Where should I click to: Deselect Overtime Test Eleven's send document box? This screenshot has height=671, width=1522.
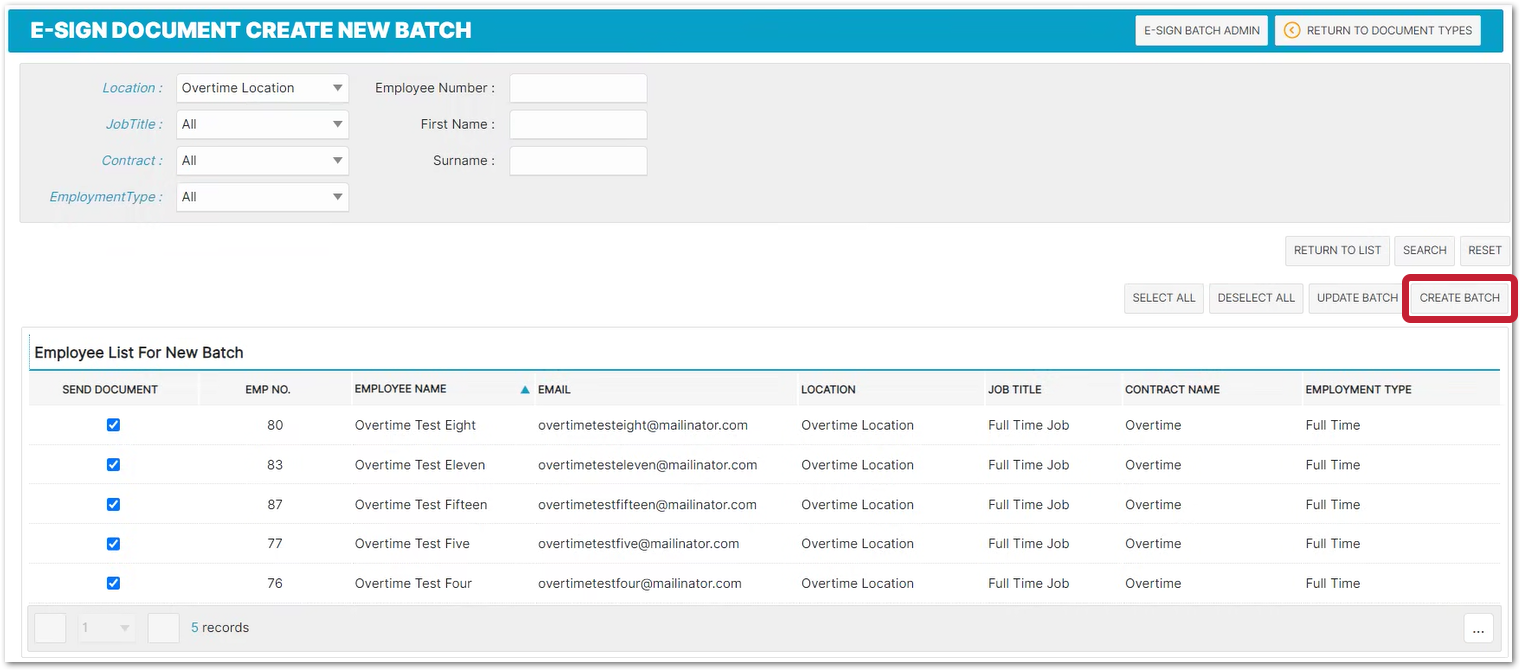click(x=113, y=465)
